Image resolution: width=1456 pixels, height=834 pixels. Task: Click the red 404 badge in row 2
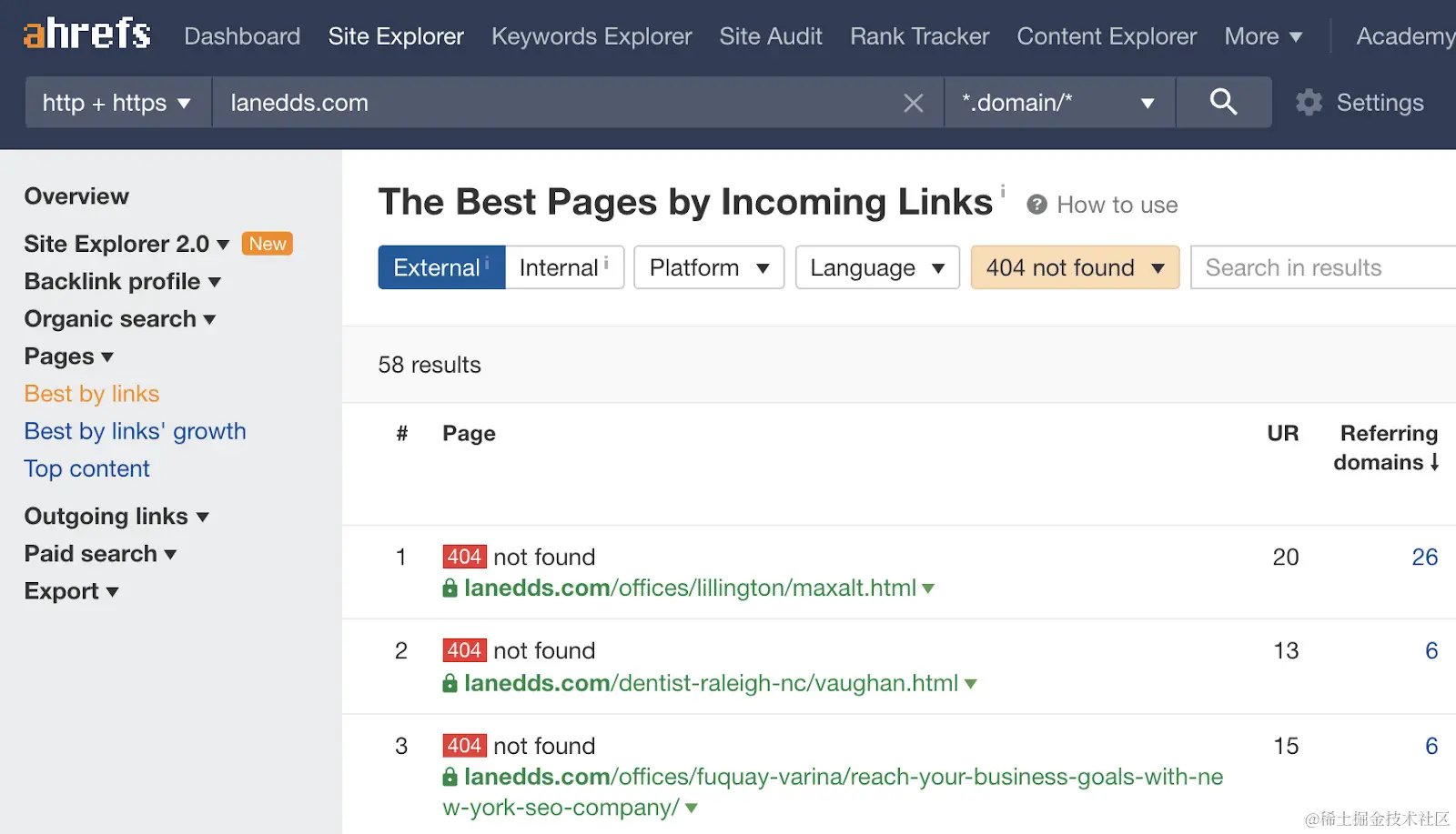tap(464, 650)
